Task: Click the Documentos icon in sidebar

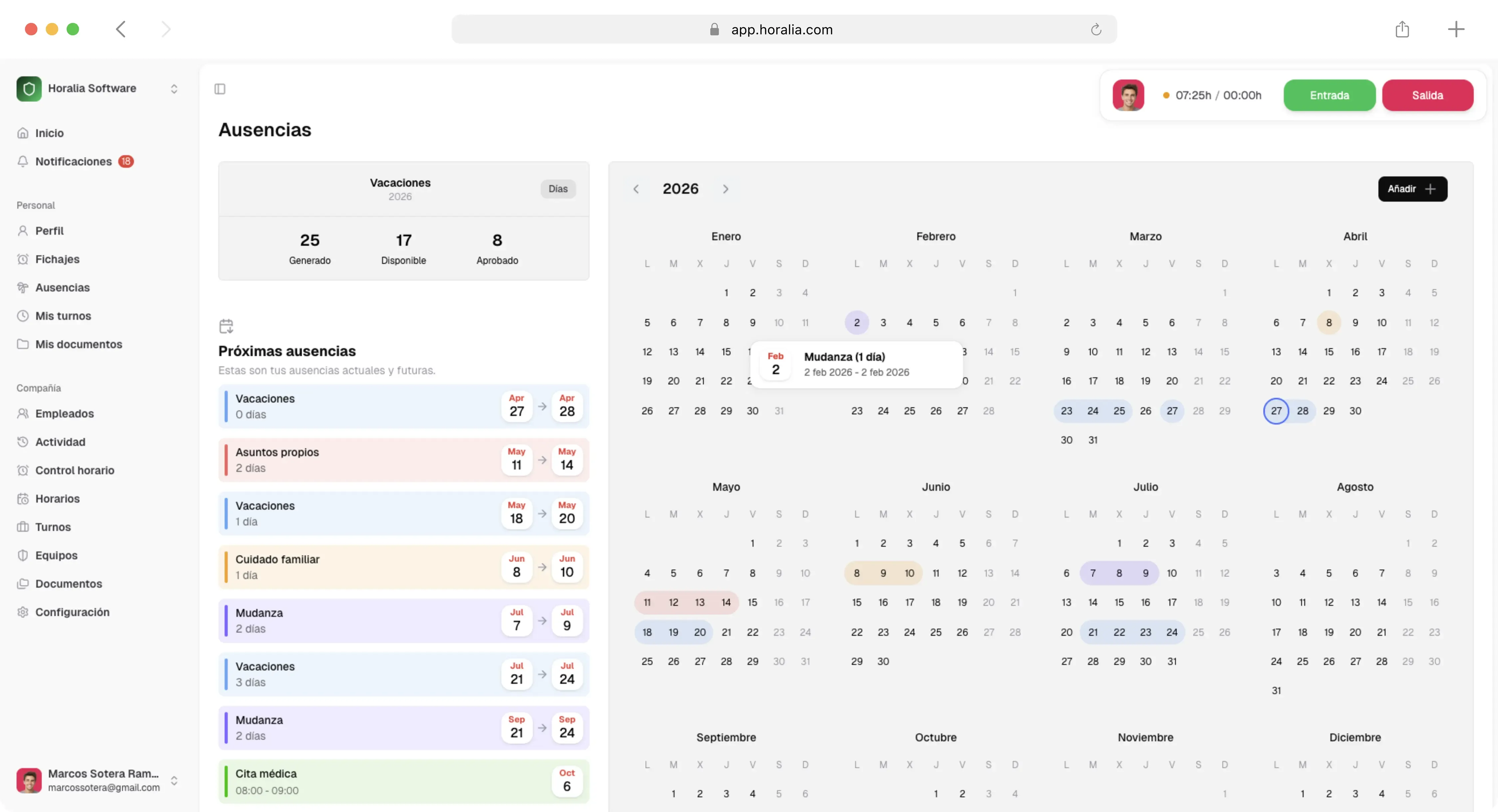Action: tap(23, 584)
